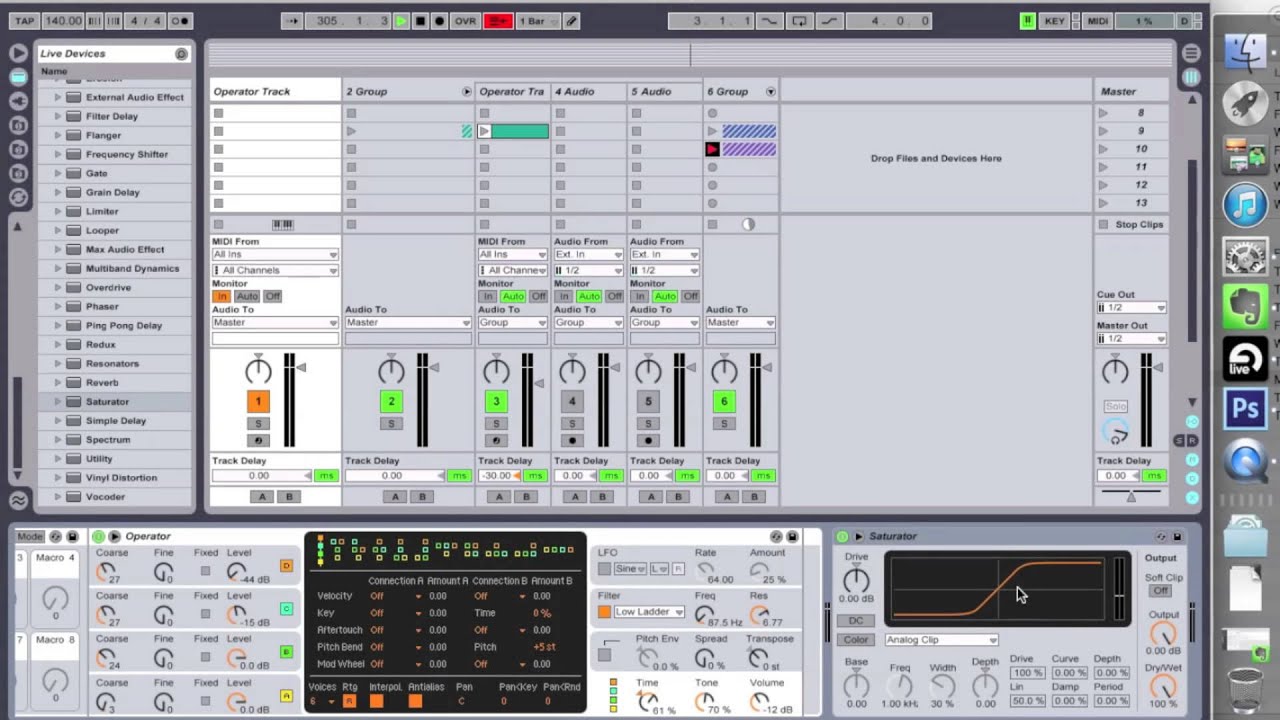Click the browser search magnifier icon

click(181, 54)
